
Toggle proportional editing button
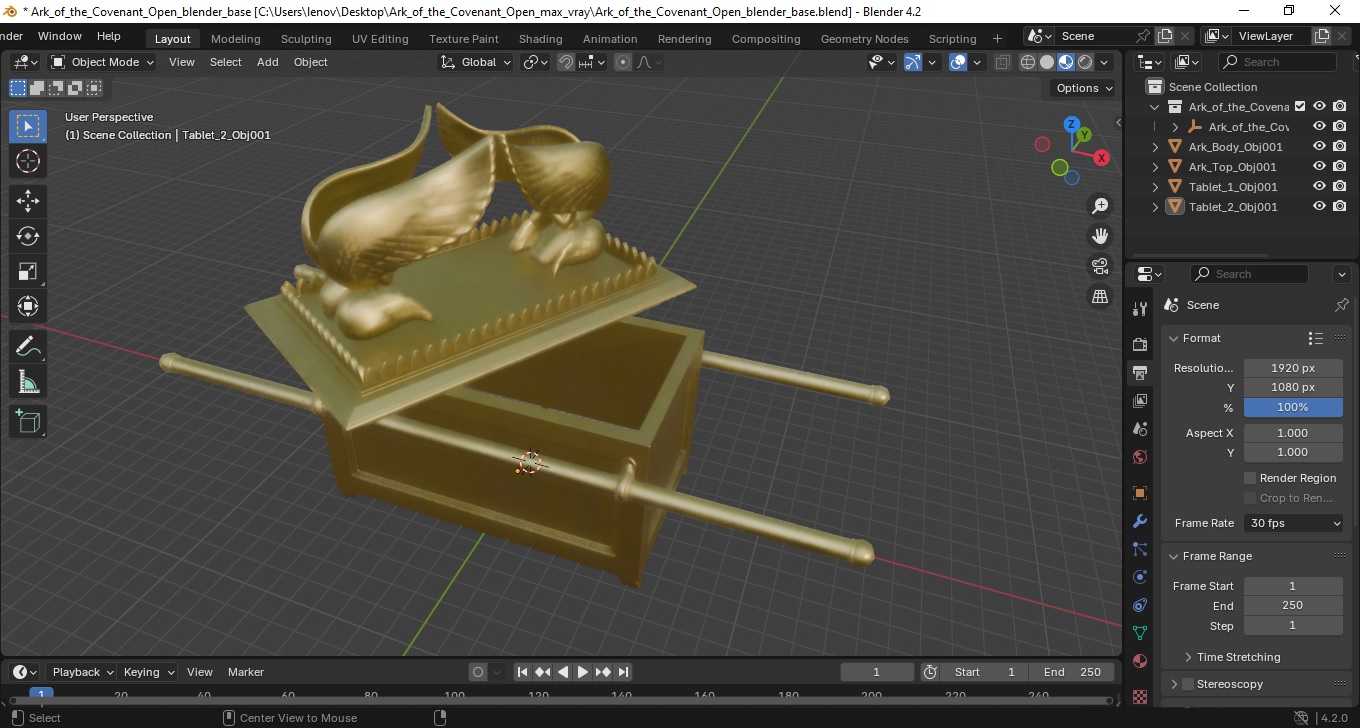(623, 62)
